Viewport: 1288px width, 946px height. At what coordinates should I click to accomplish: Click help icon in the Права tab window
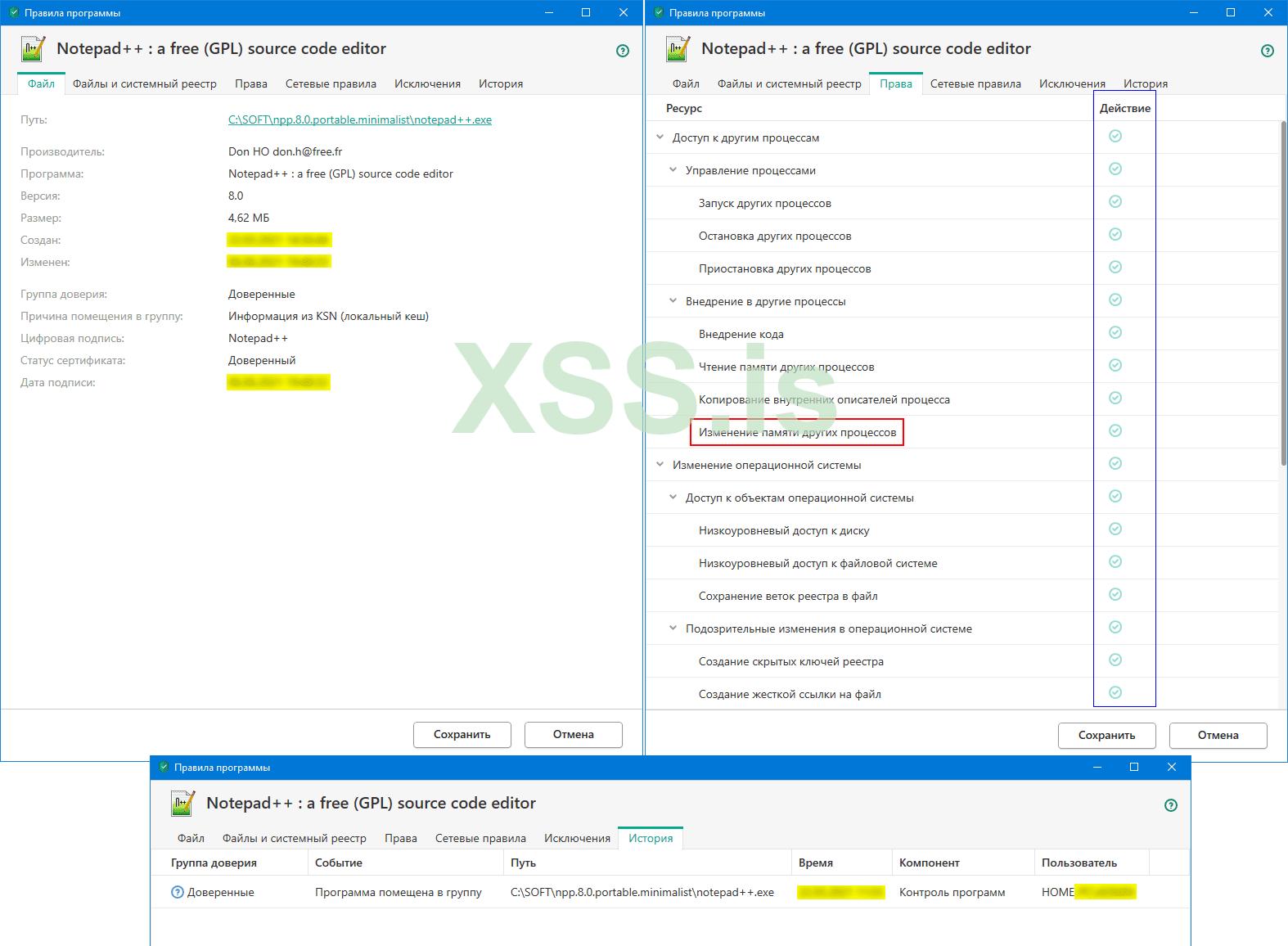[x=1268, y=51]
